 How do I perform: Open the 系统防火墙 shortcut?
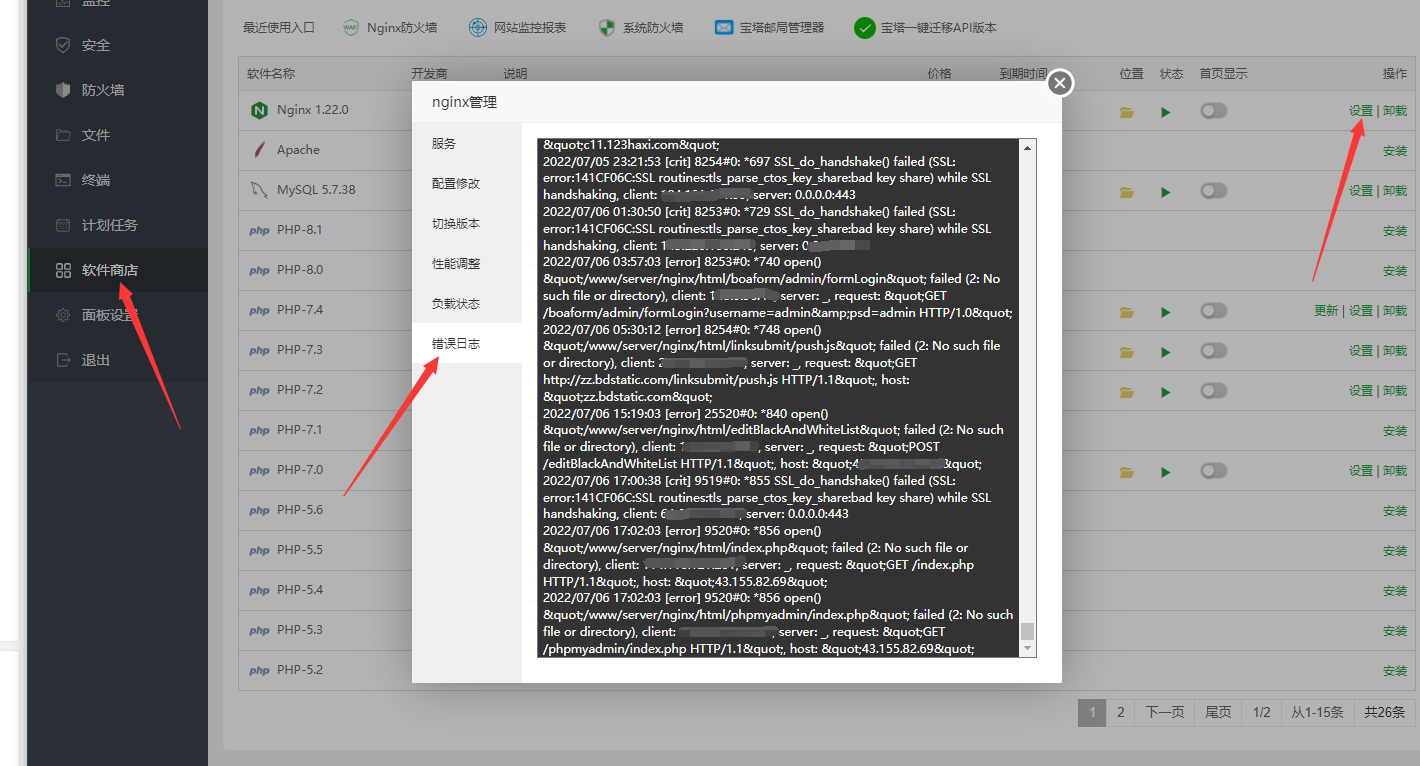pyautogui.click(x=640, y=28)
